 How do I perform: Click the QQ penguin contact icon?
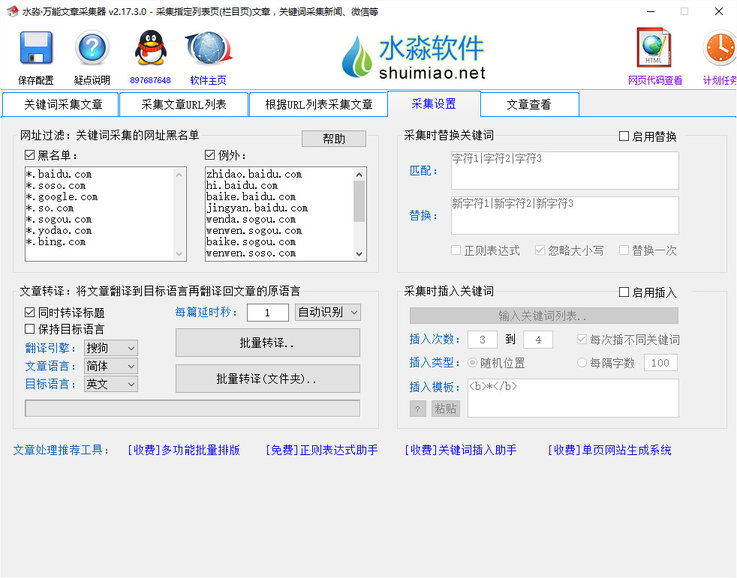tap(150, 49)
